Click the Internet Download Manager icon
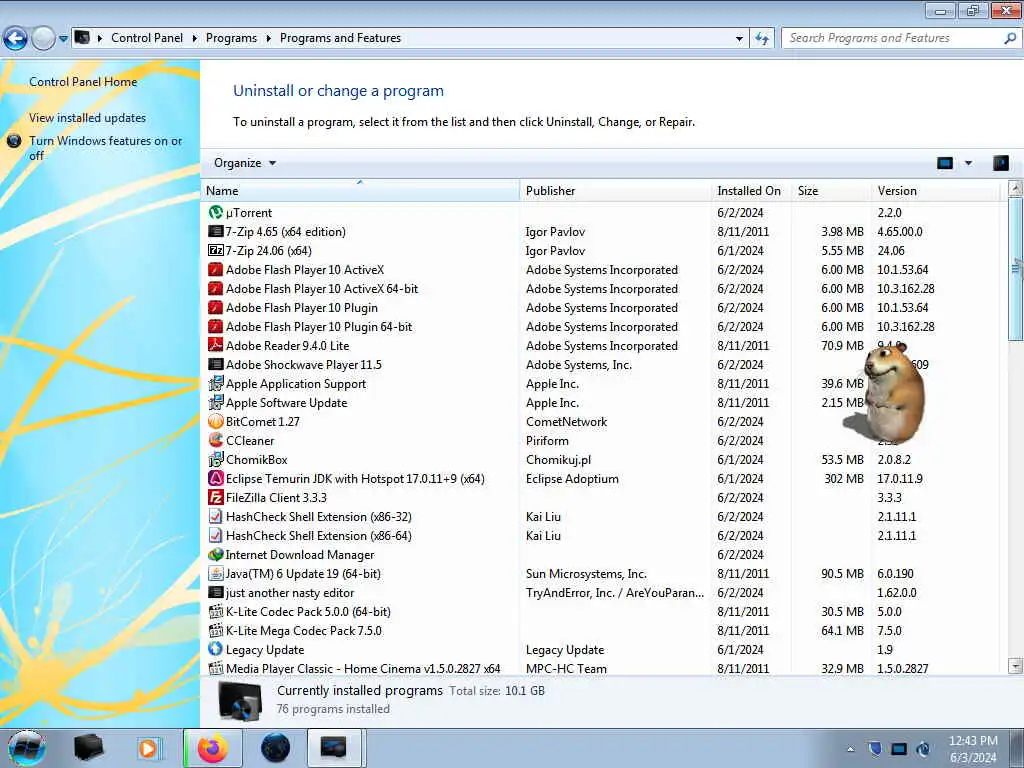This screenshot has height=768, width=1024. tap(216, 554)
